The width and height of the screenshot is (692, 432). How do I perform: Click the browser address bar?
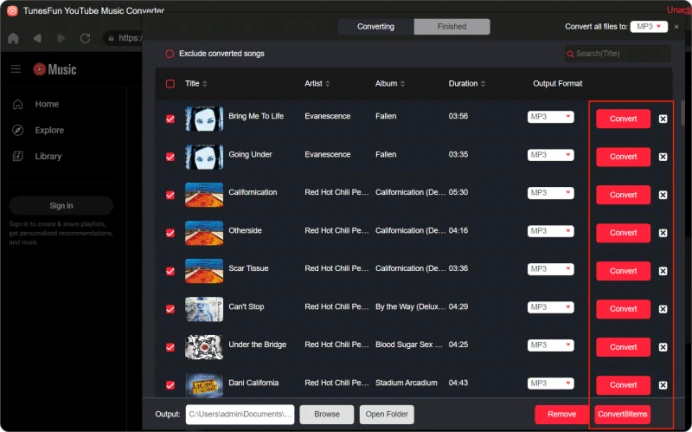coord(124,38)
